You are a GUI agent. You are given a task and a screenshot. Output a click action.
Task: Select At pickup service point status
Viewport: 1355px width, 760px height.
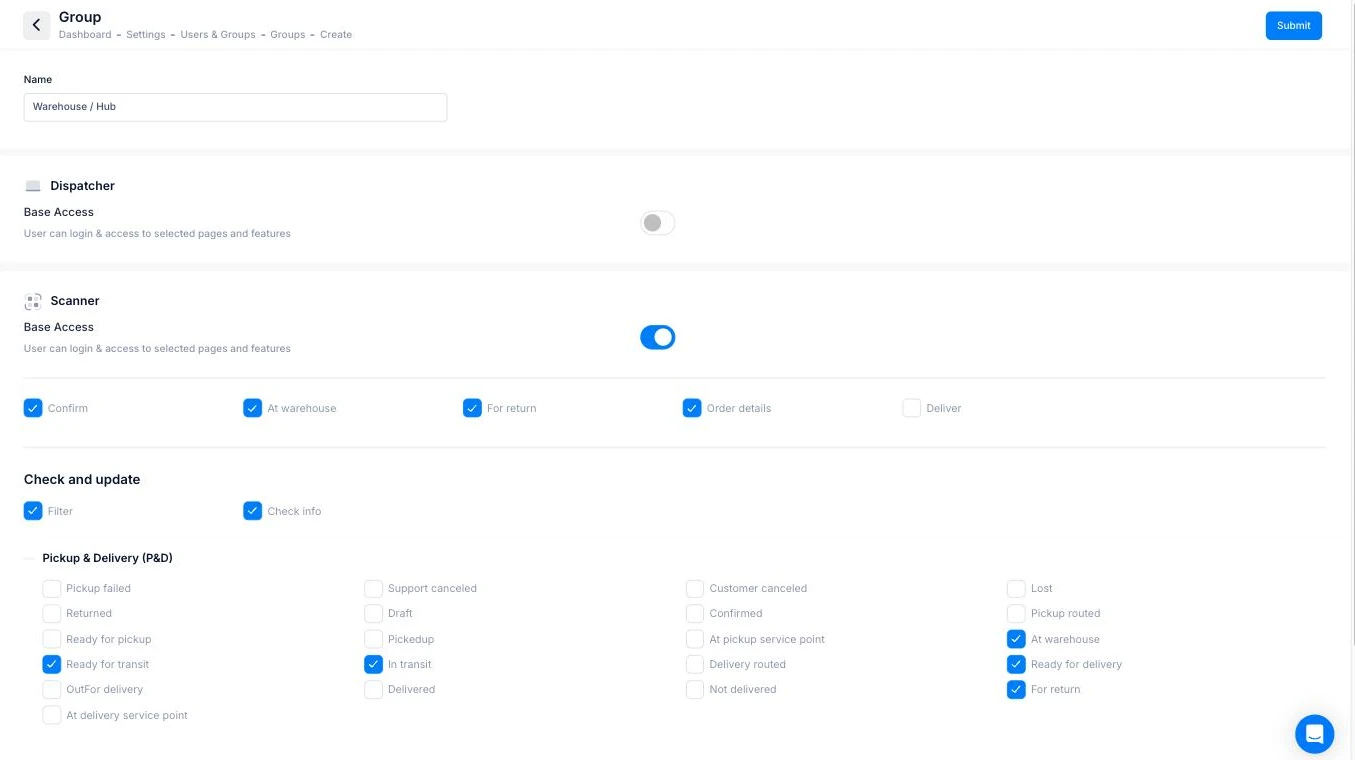(694, 639)
